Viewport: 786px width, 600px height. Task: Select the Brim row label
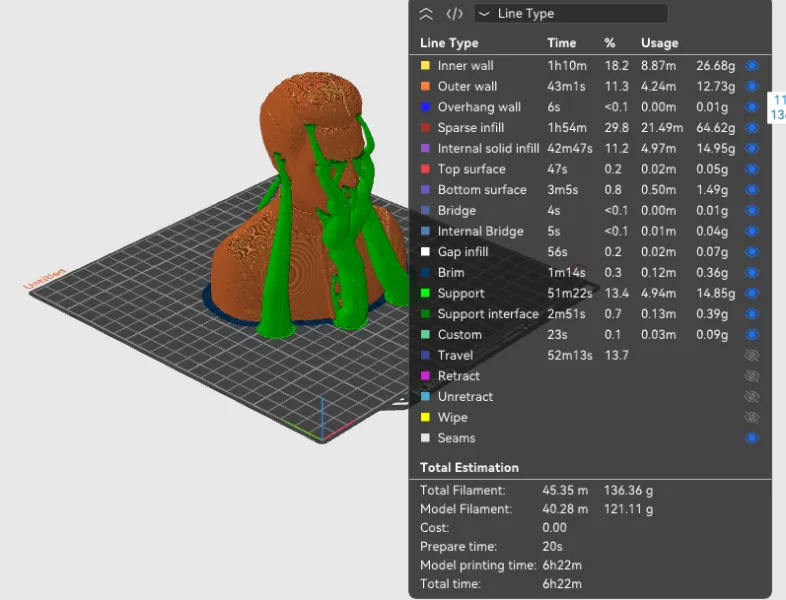(x=451, y=273)
